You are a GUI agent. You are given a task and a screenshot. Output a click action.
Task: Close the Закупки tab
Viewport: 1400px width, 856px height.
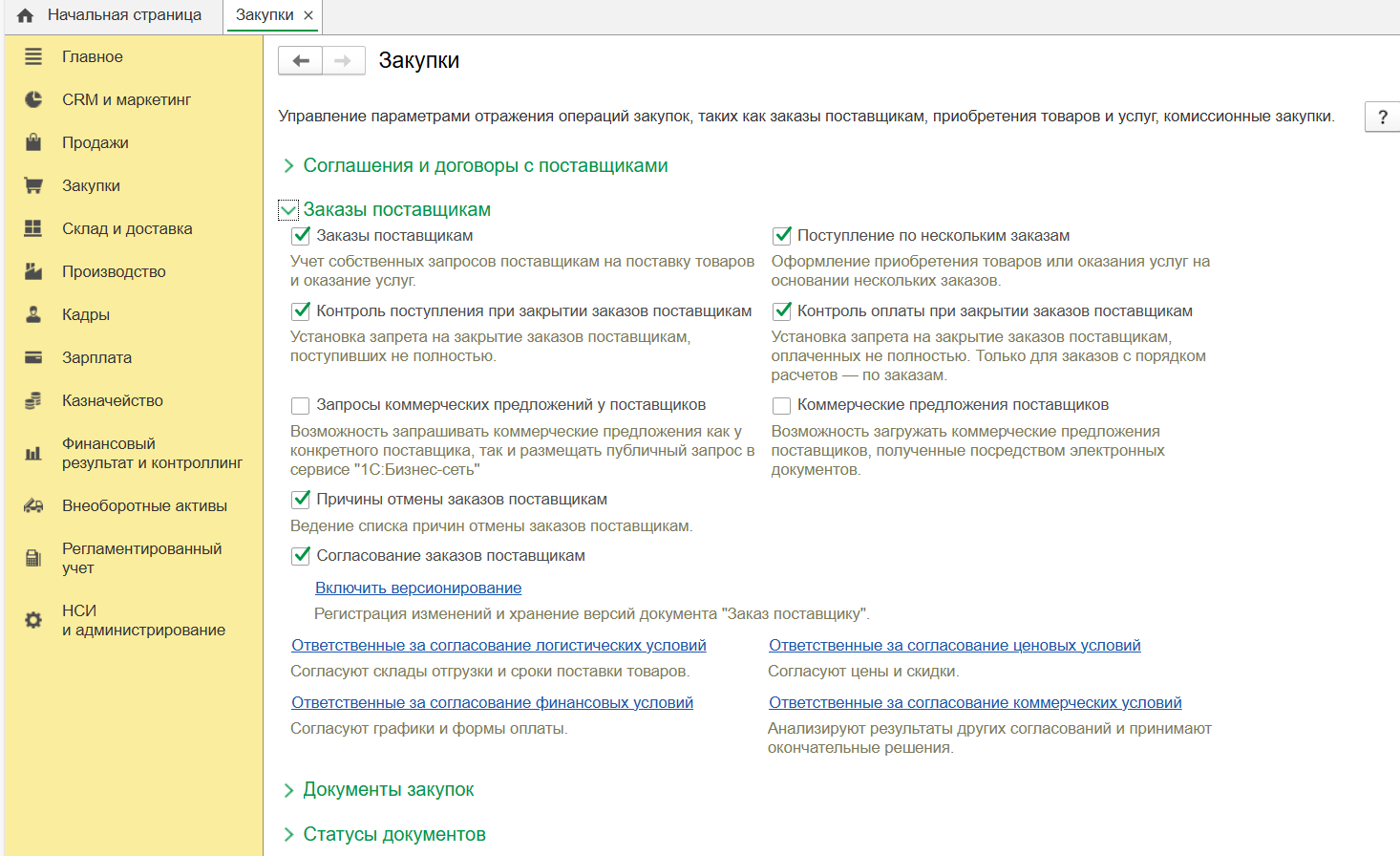pyautogui.click(x=308, y=15)
